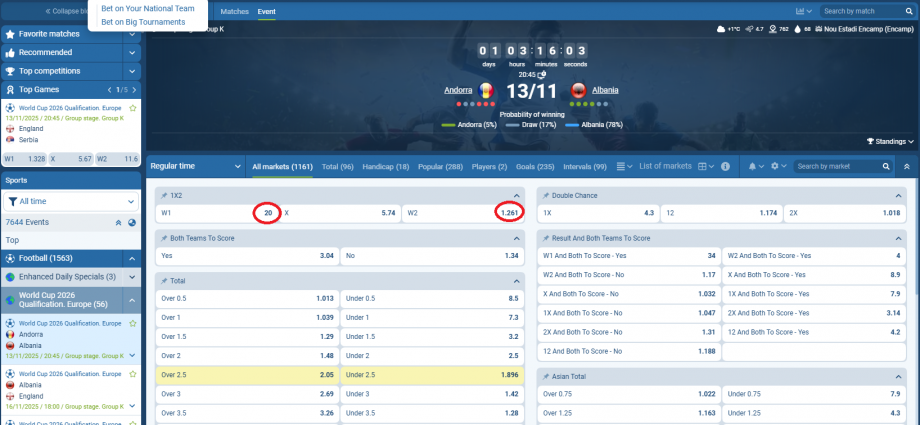
Task: Select Over 0.75 Asian Total 1.022
Action: click(628, 394)
